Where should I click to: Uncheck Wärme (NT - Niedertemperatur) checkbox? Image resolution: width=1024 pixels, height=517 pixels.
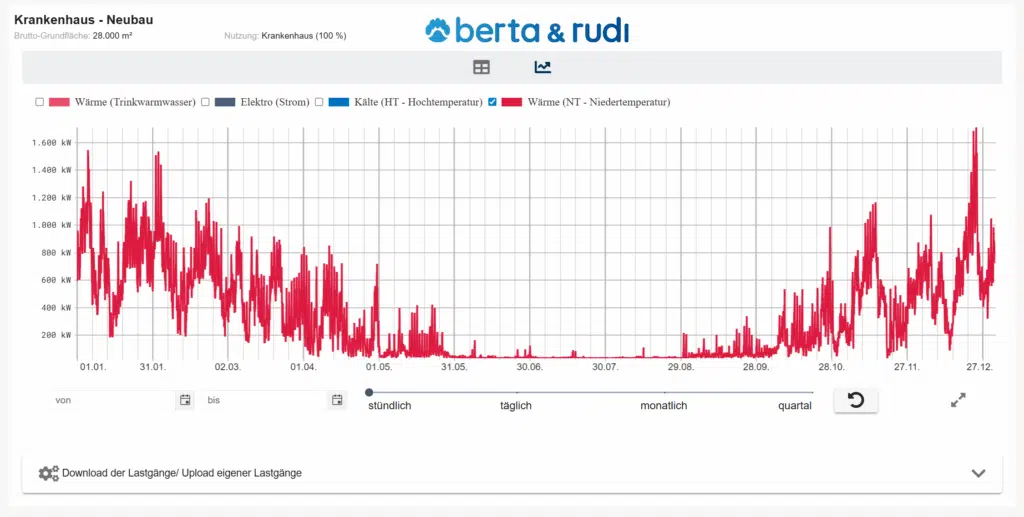pyautogui.click(x=492, y=102)
